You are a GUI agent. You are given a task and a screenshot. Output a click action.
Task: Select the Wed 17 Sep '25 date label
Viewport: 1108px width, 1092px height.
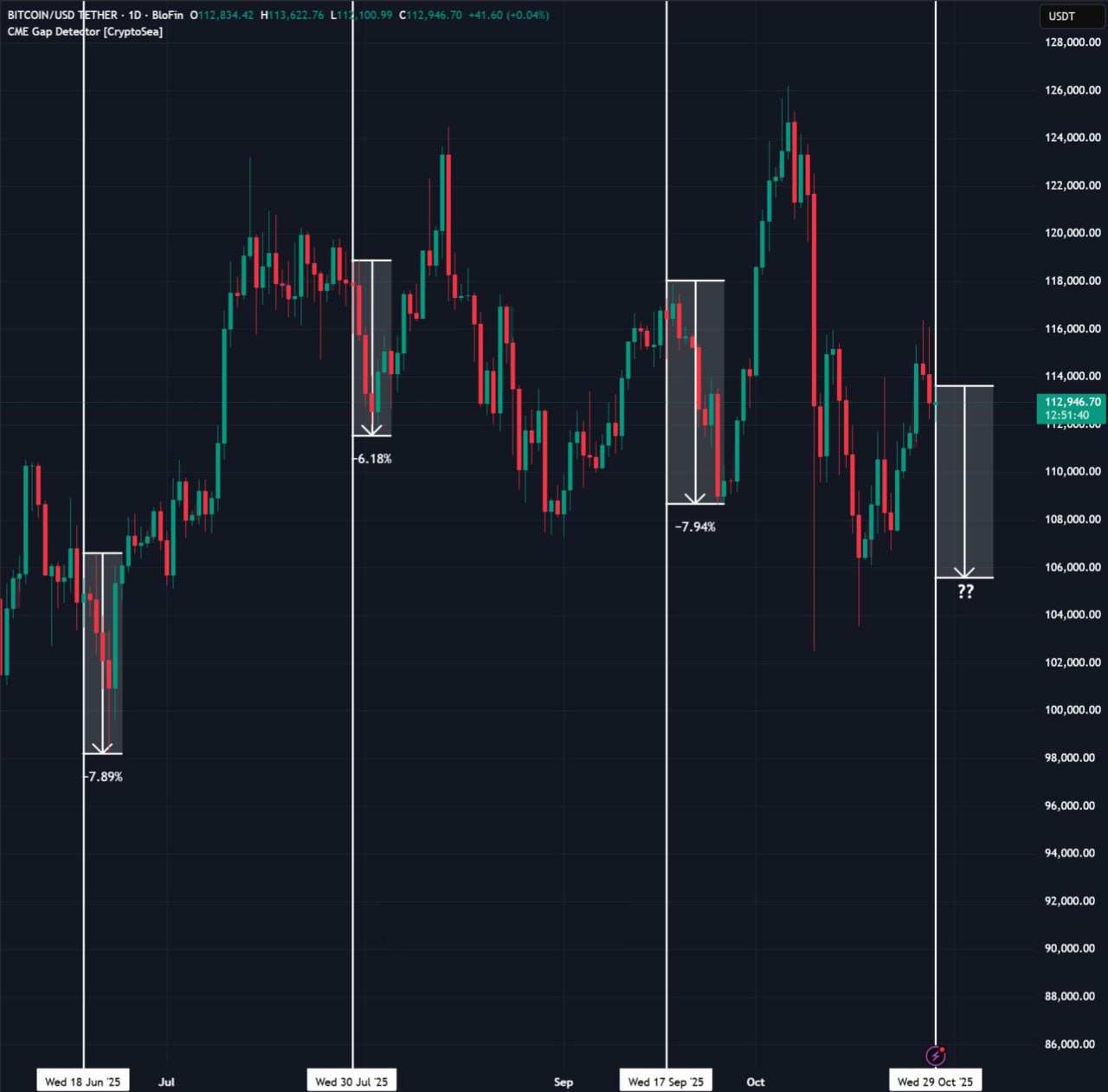(x=666, y=1081)
